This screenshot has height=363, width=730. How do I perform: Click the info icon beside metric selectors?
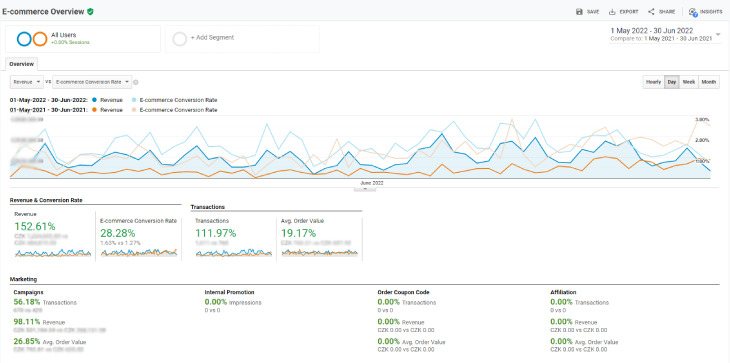[x=136, y=82]
